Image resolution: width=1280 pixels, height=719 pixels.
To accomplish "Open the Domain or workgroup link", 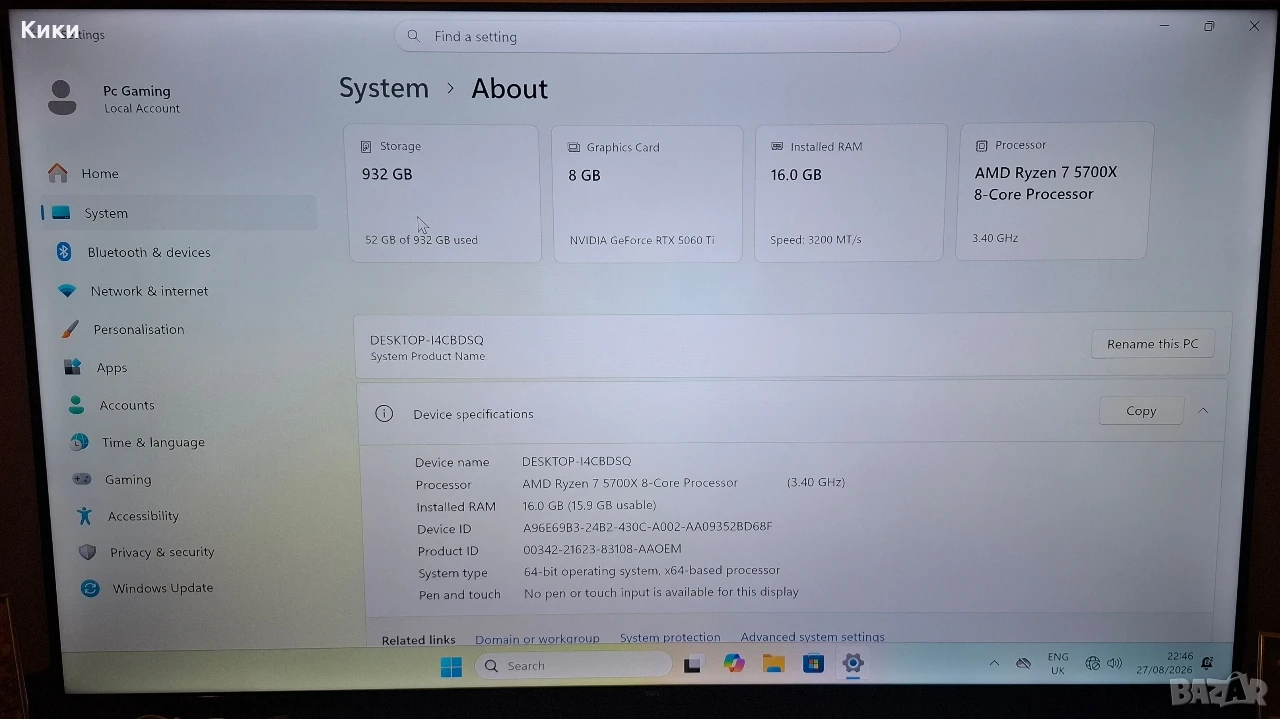I will (537, 638).
